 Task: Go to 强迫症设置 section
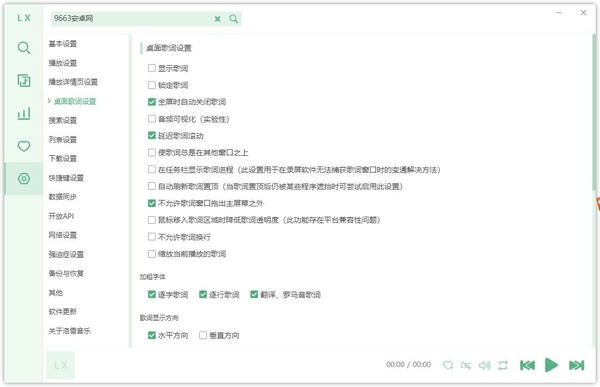point(66,254)
